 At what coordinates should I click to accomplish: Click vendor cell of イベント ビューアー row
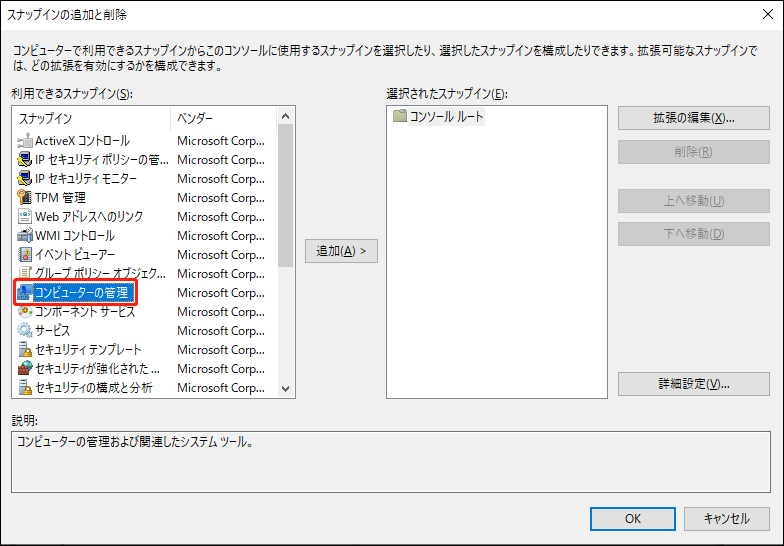pyautogui.click(x=221, y=255)
